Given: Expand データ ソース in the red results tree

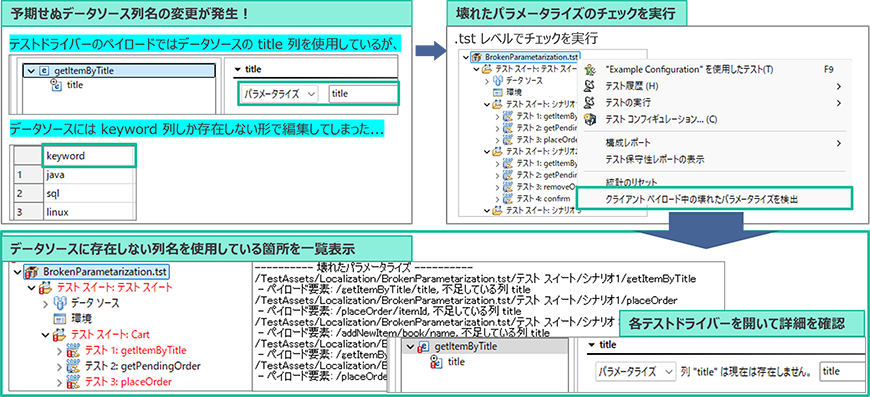Looking at the screenshot, I should point(46,303).
